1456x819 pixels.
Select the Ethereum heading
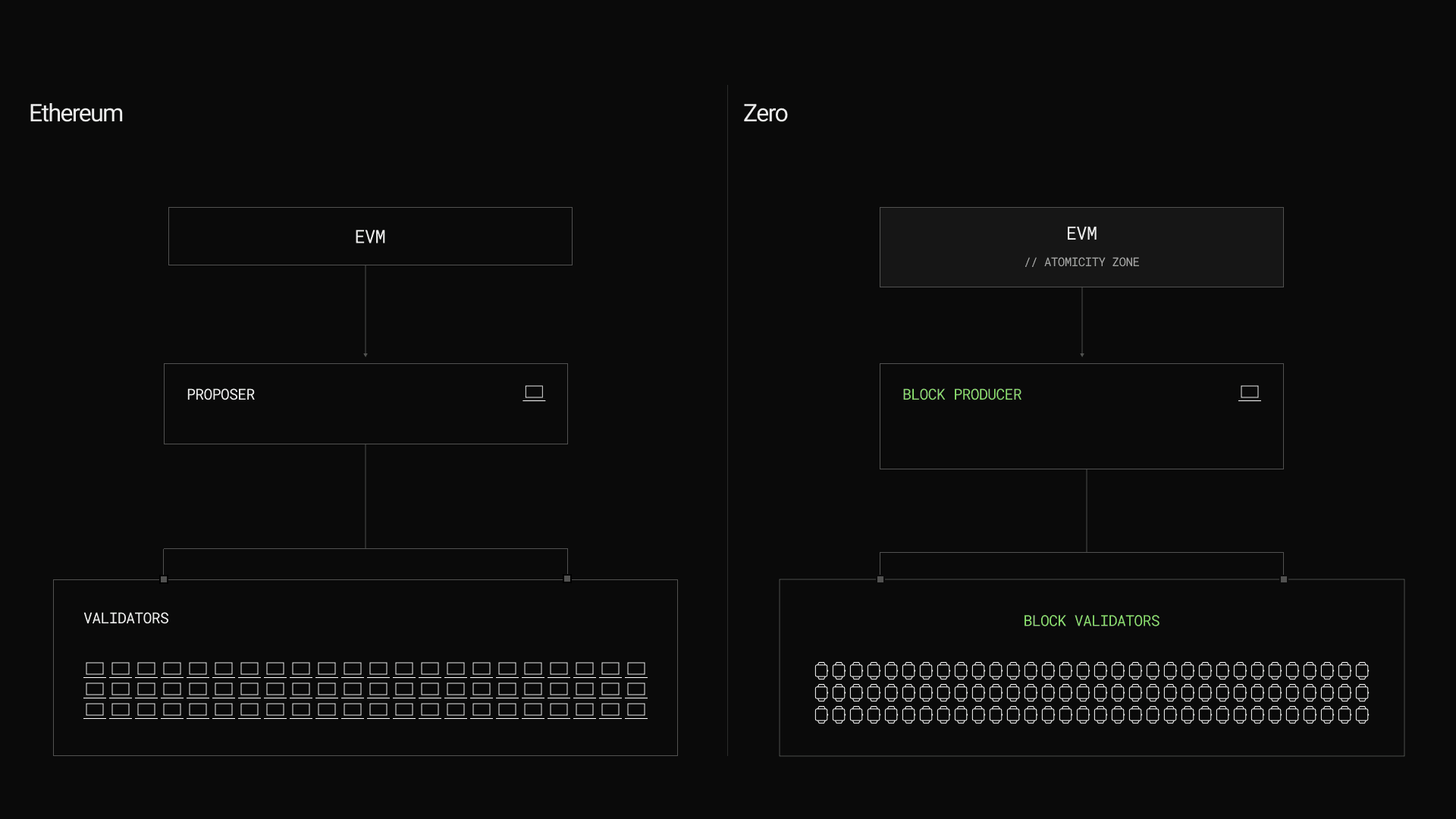76,113
